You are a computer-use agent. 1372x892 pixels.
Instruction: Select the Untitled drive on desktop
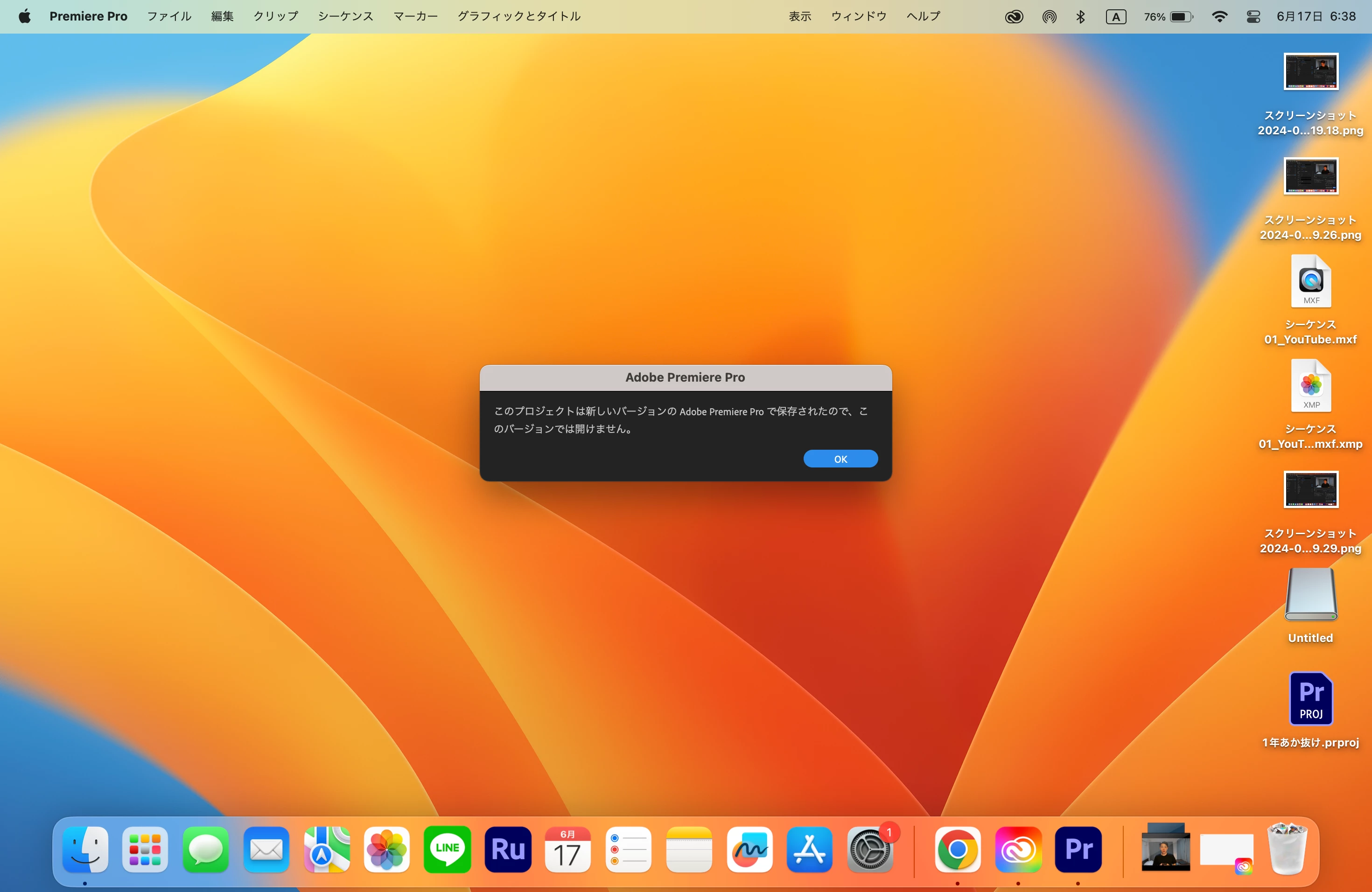1310,595
